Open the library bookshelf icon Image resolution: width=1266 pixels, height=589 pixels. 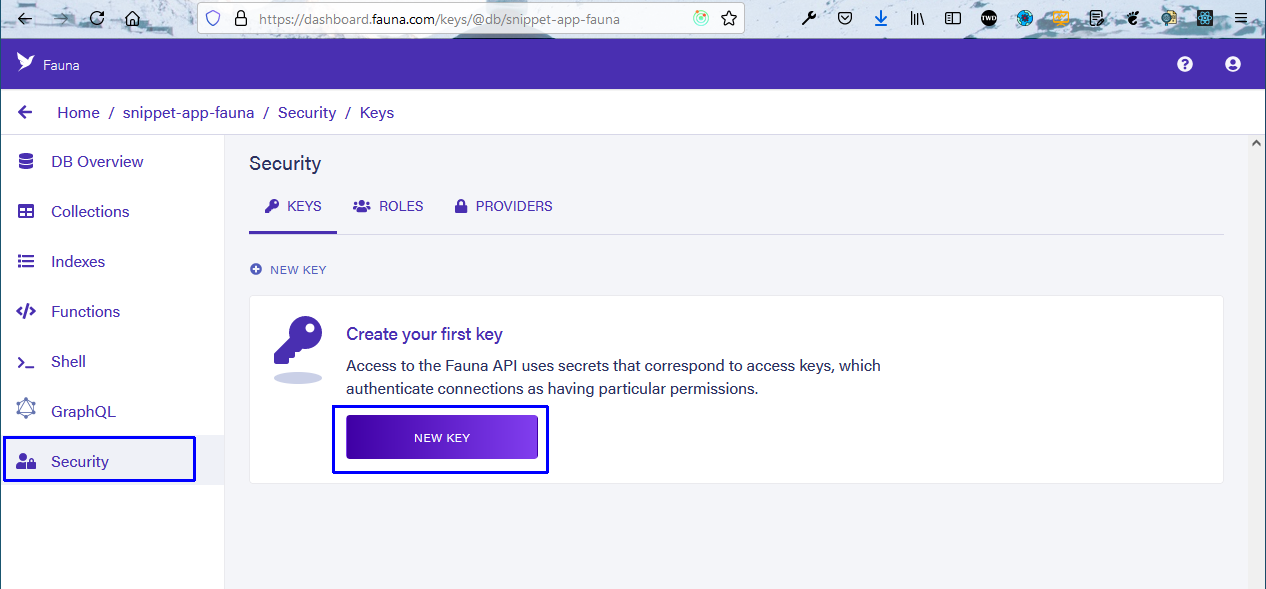pyautogui.click(x=917, y=18)
